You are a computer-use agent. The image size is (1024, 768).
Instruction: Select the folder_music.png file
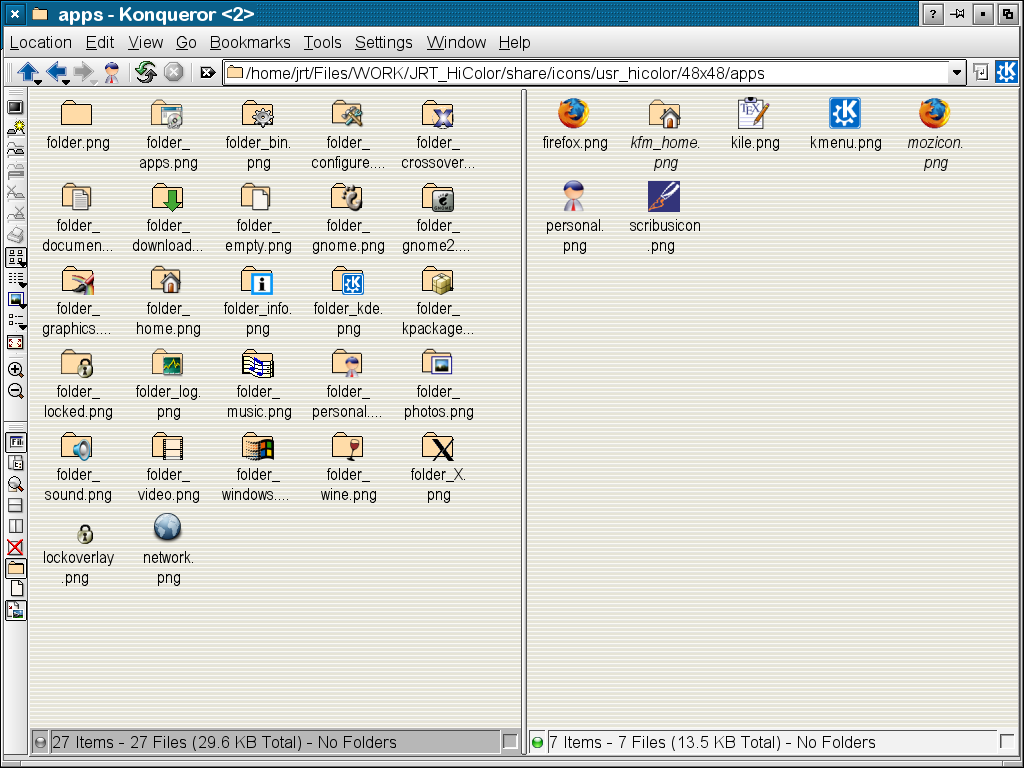click(x=259, y=384)
